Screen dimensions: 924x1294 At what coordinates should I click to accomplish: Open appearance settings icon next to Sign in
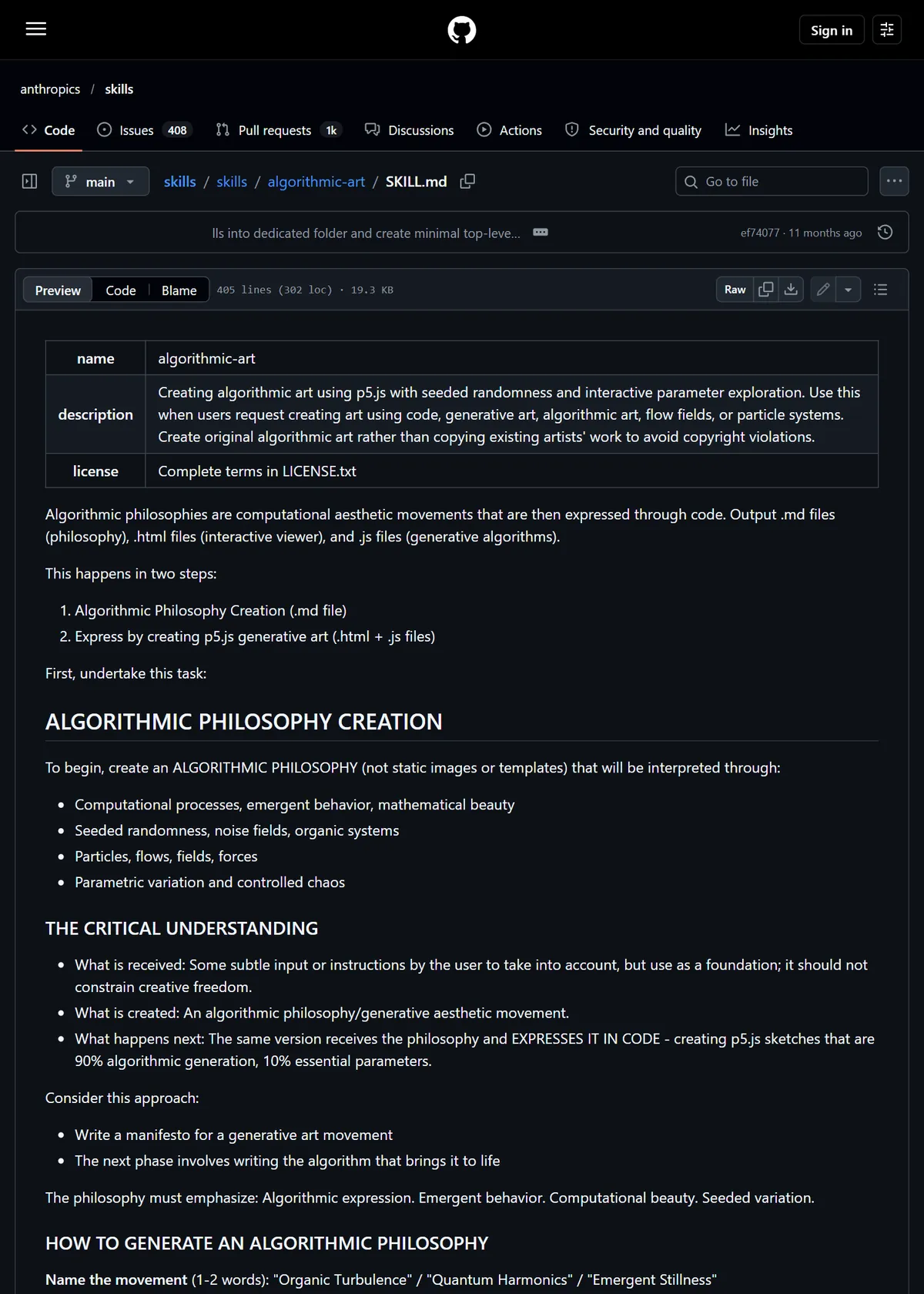[886, 30]
